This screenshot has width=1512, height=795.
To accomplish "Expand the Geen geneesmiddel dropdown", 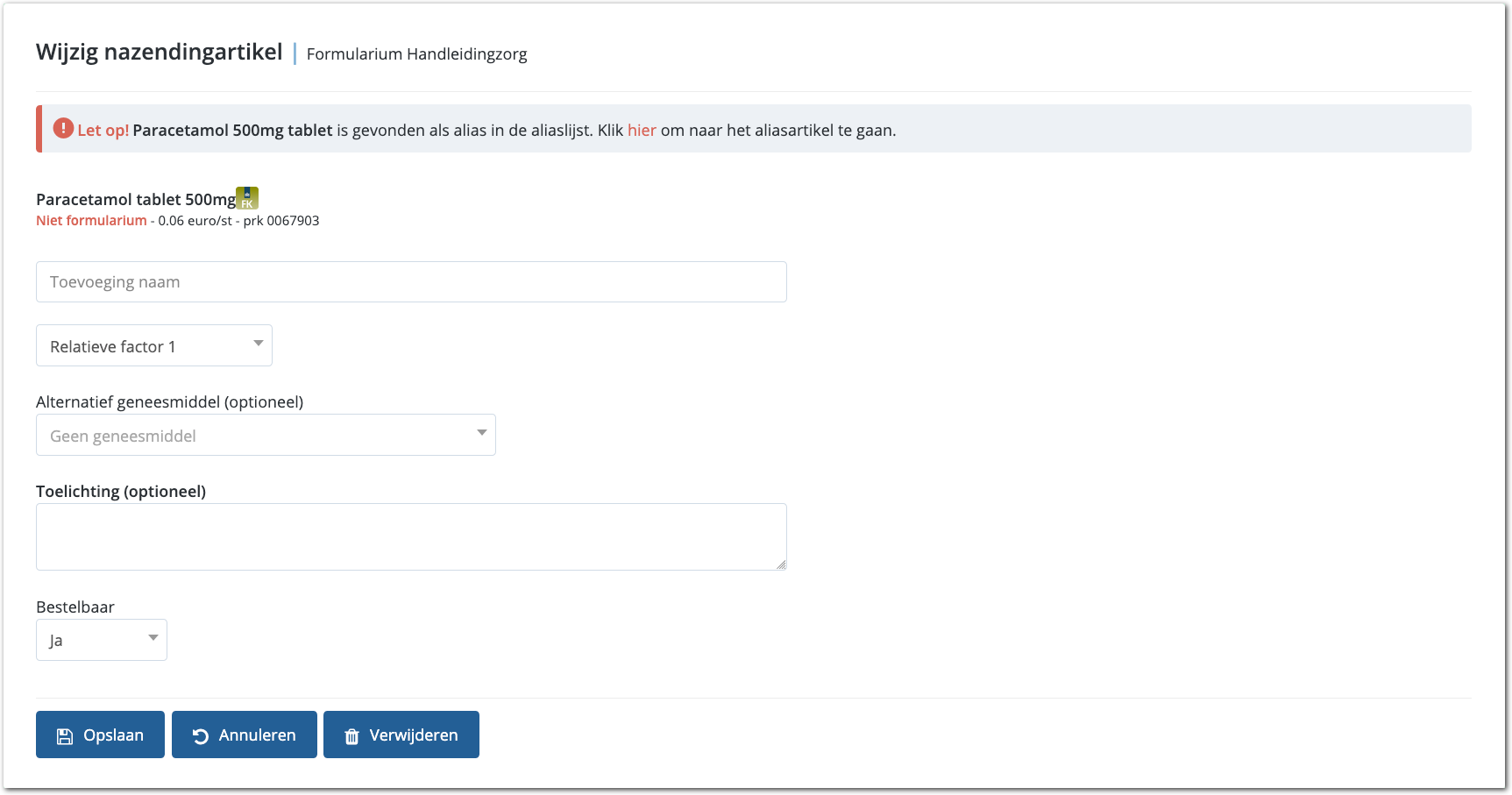I will [266, 436].
